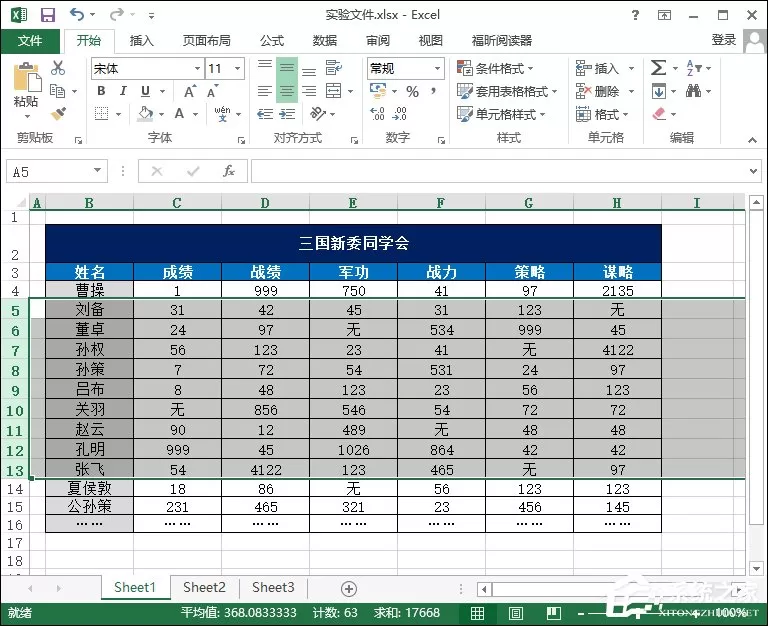
Task: Toggle middle vertical alignment
Action: [287, 68]
